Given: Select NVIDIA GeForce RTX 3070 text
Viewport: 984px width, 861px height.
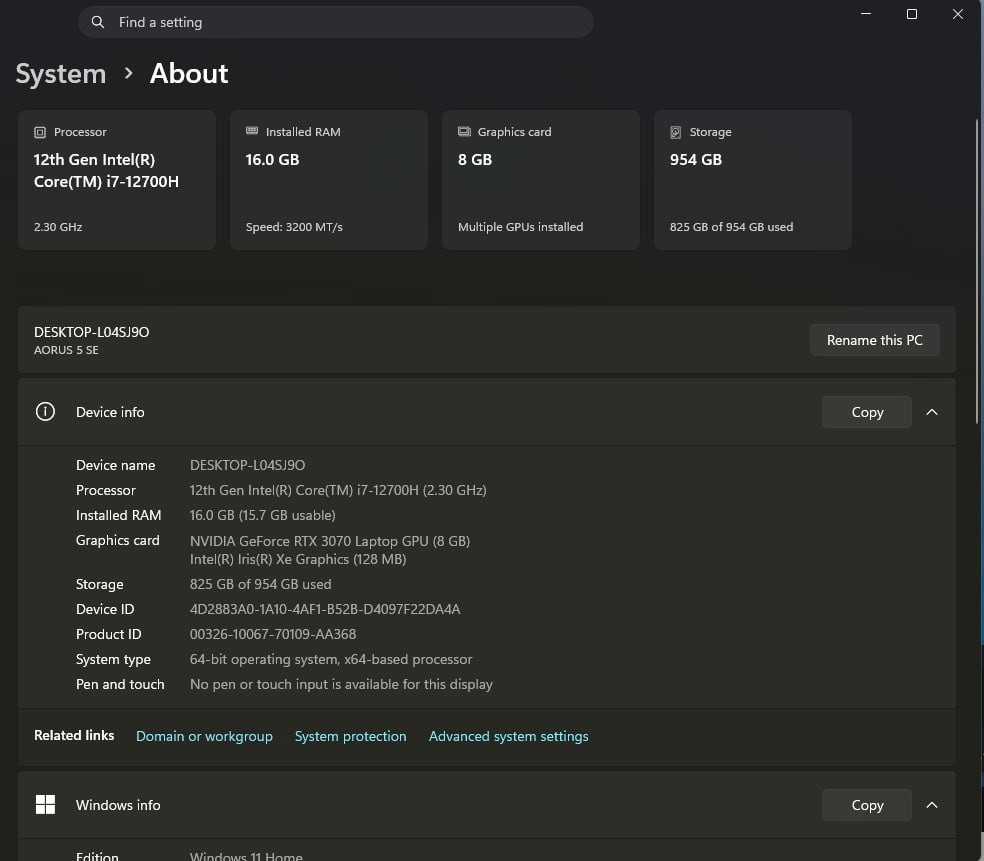Looking at the screenshot, I should [329, 541].
